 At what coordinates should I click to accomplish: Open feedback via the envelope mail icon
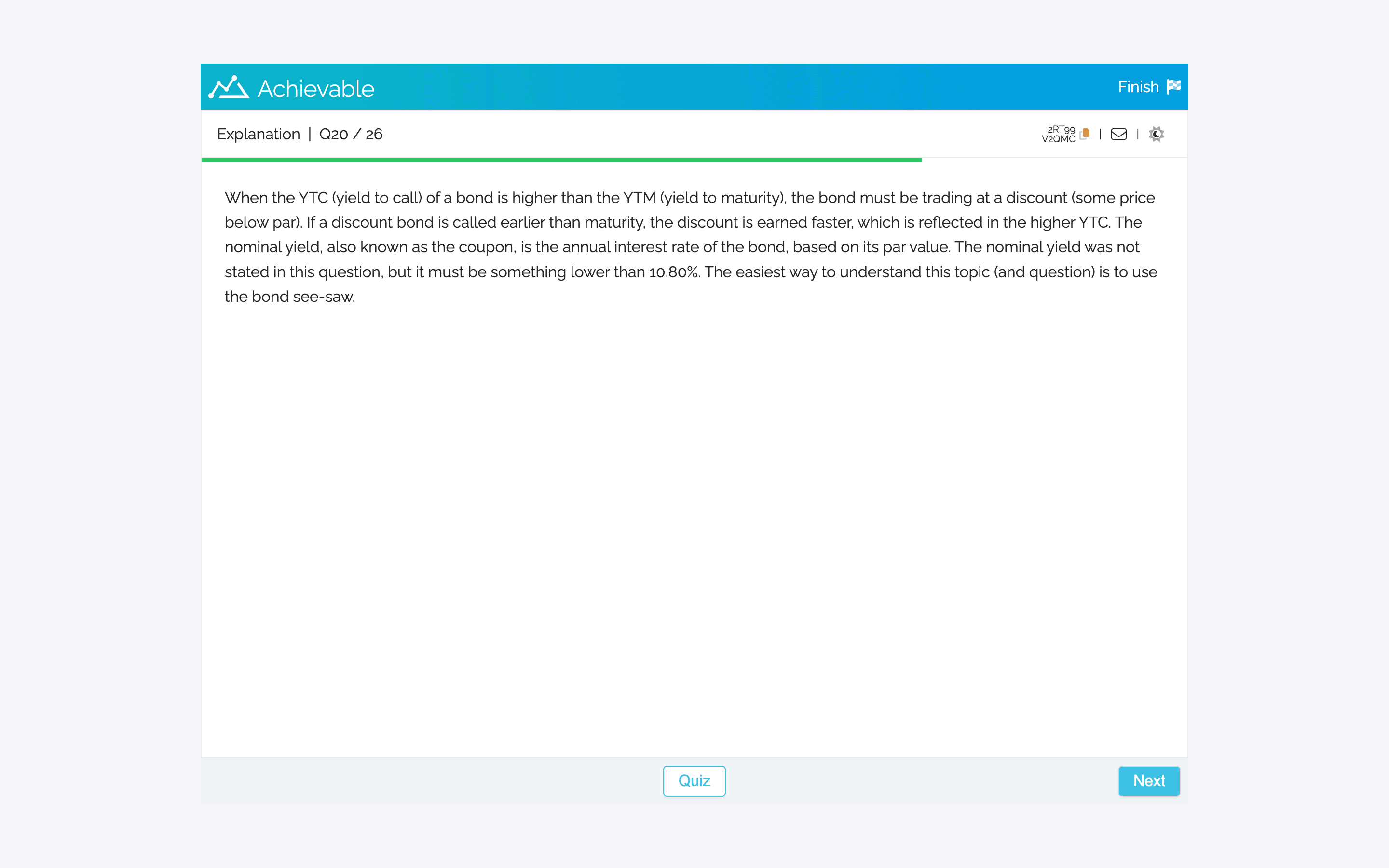[x=1118, y=134]
